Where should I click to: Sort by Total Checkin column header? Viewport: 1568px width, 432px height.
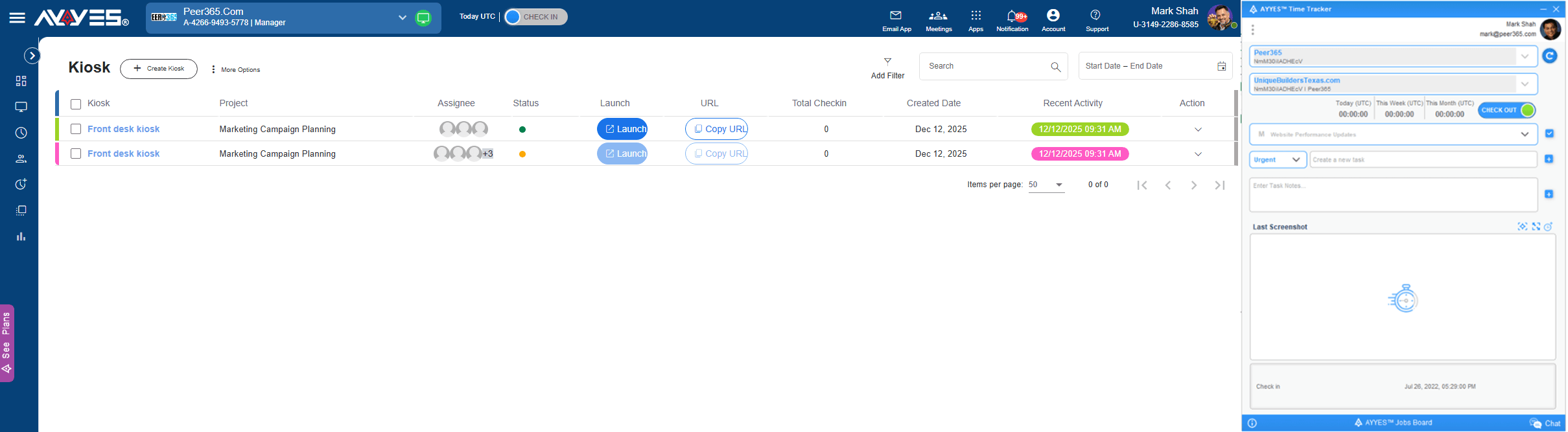pyautogui.click(x=819, y=103)
